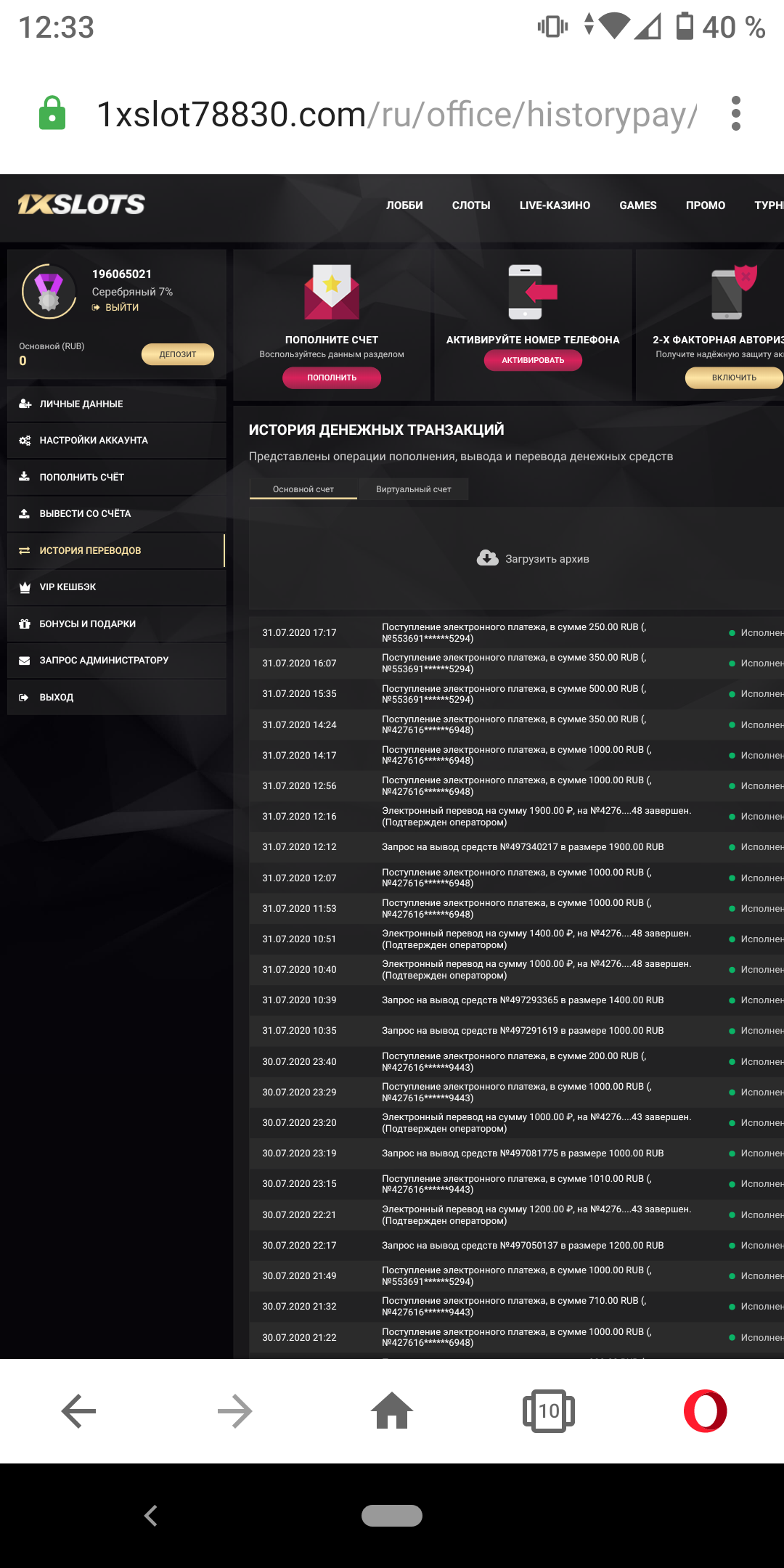Tap the browser home icon
The image size is (784, 1568).
(392, 1410)
